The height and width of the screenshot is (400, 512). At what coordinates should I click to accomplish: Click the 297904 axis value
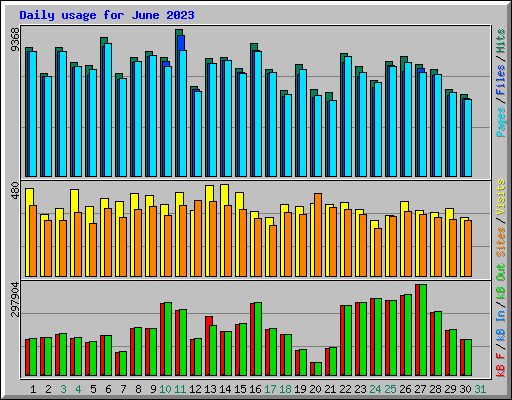[15, 299]
